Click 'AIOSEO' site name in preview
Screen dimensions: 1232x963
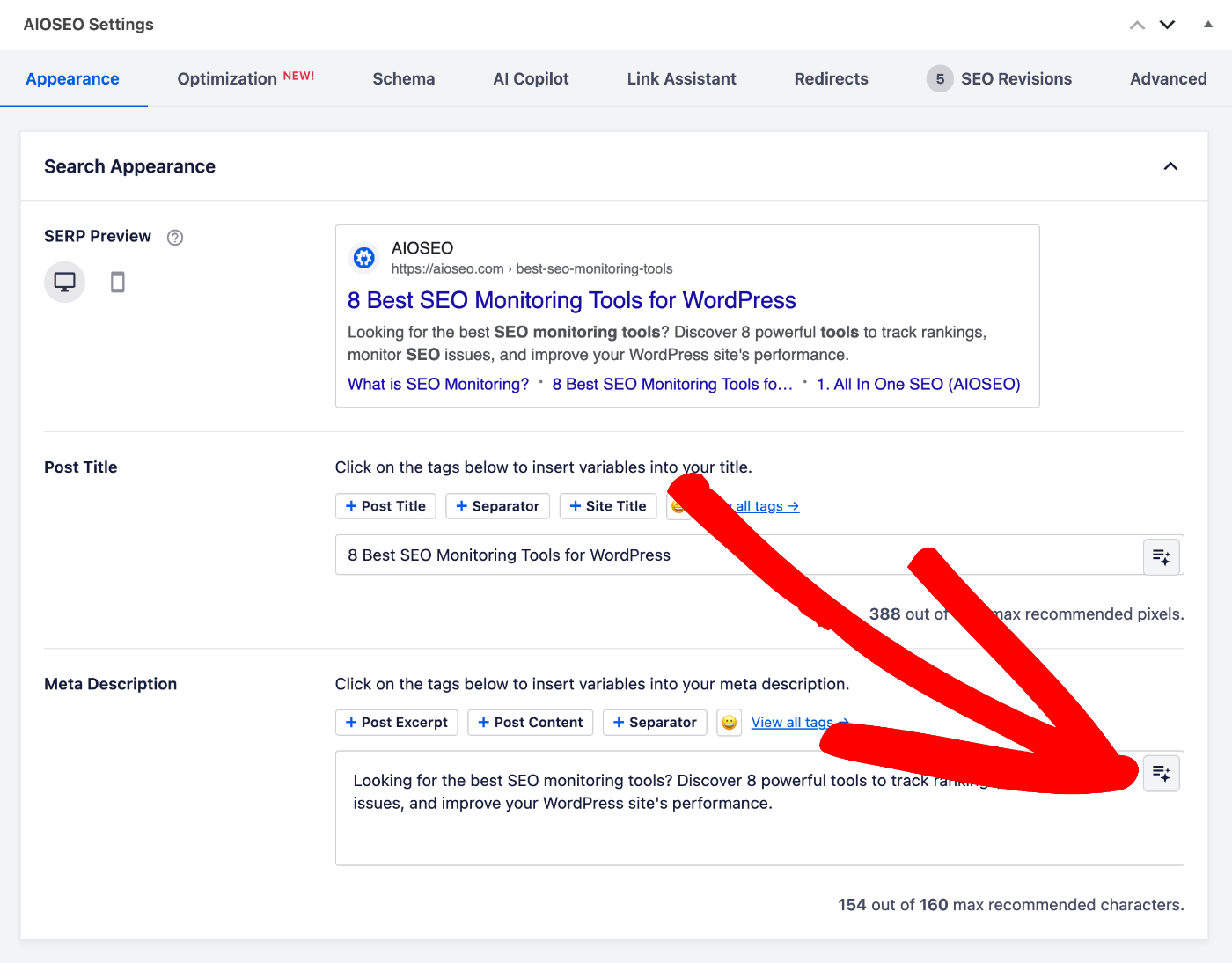[422, 248]
